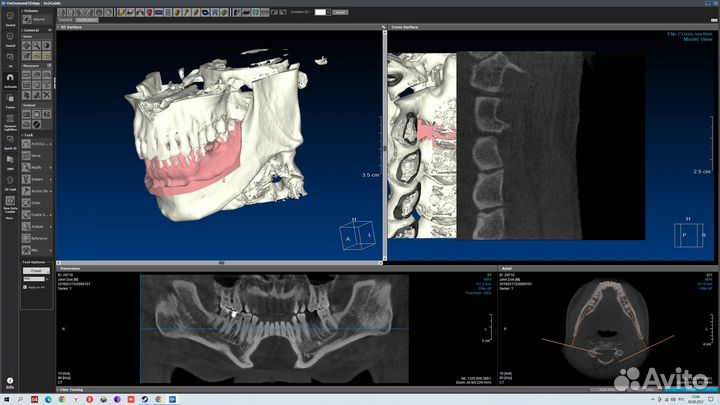Click the horizontal scrollbar under 3D view
The image size is (720, 405).
point(220,263)
